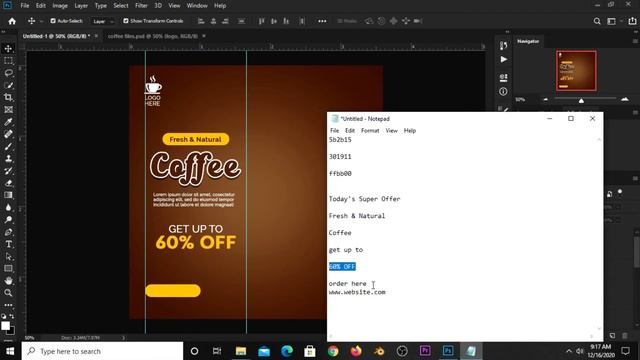This screenshot has width=640, height=360.
Task: Select the Crop tool
Action: (8, 98)
